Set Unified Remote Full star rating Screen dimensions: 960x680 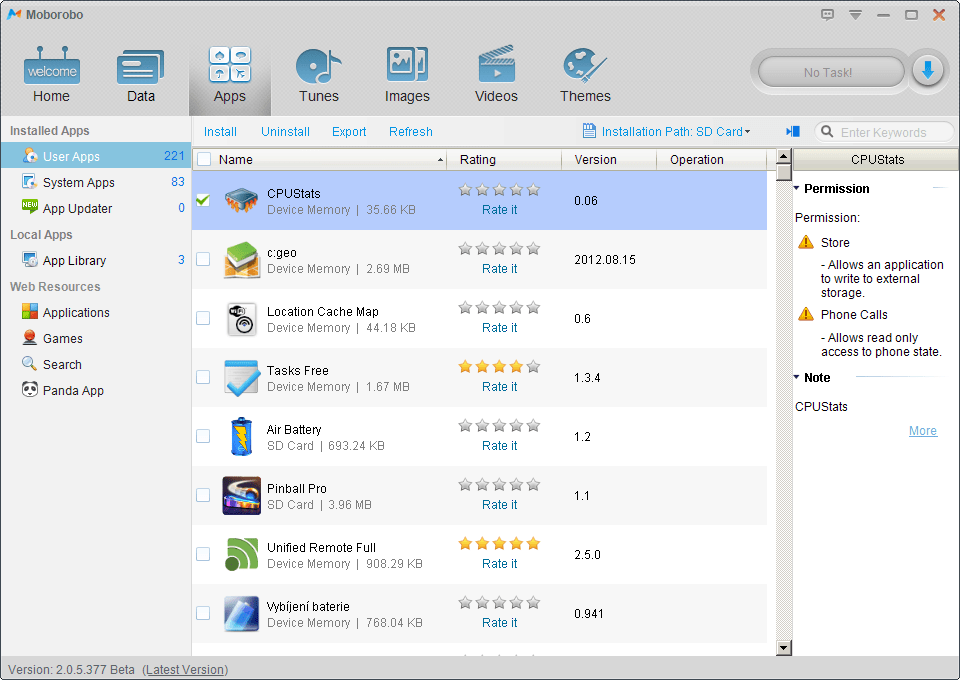pos(499,544)
